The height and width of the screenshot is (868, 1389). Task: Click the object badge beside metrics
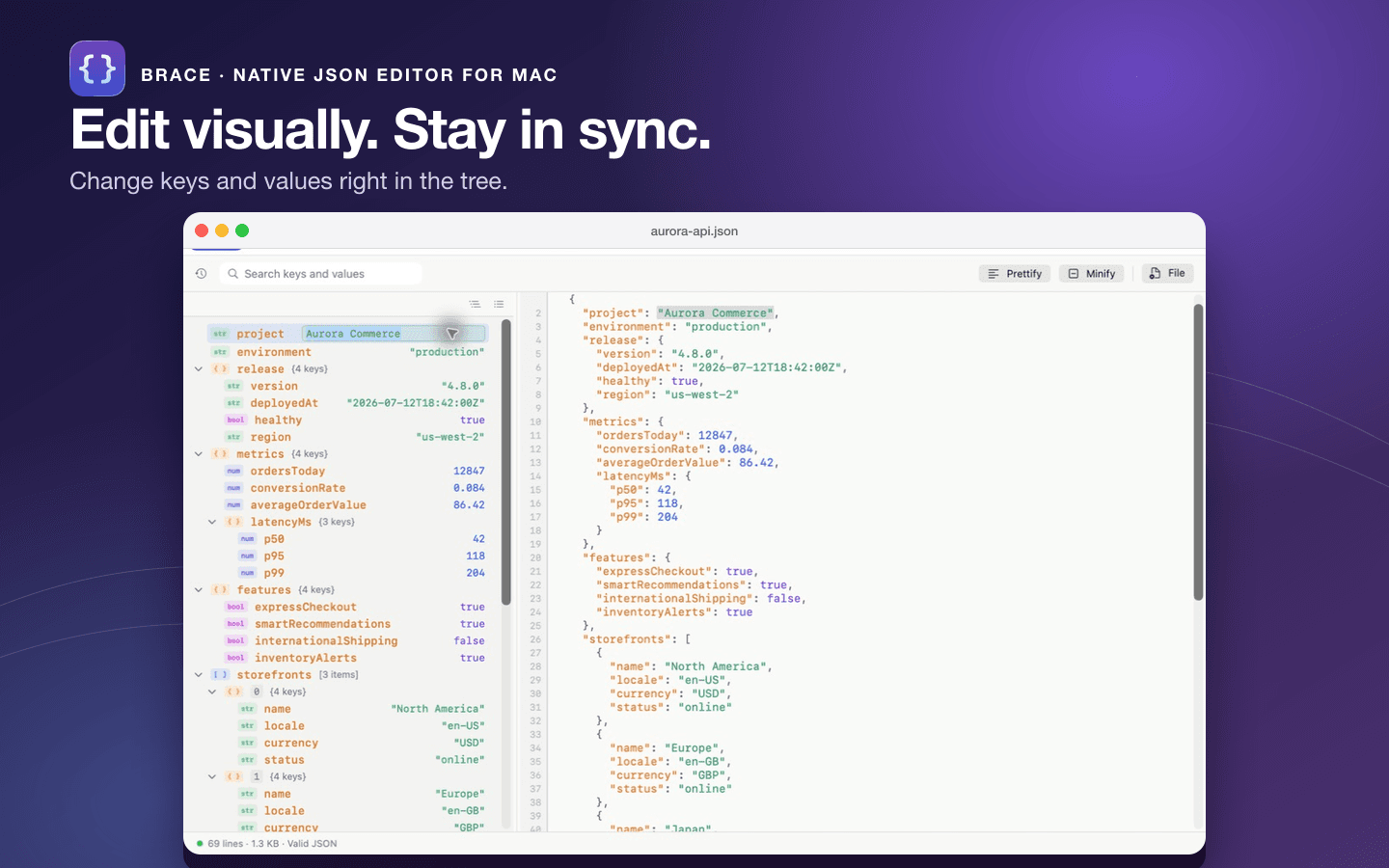coord(220,454)
